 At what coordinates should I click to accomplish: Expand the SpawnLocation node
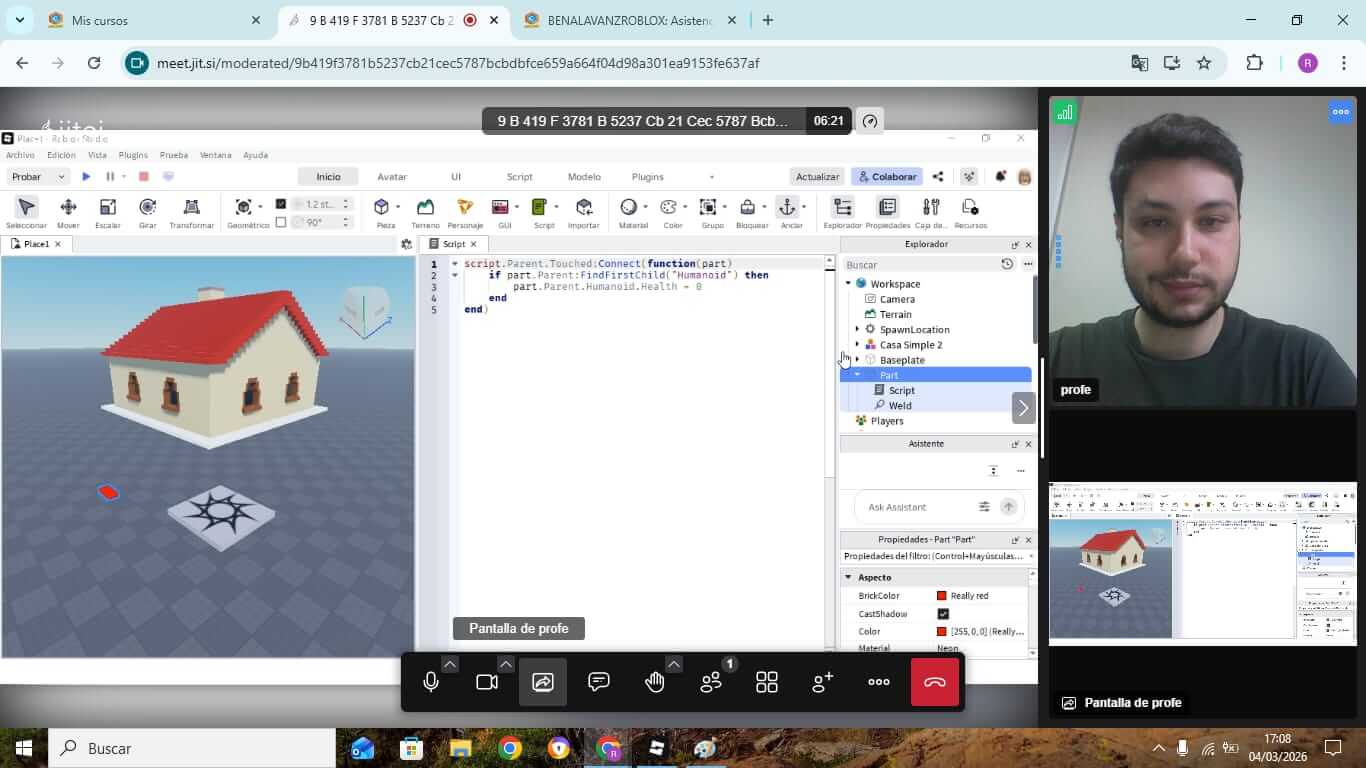coord(857,329)
